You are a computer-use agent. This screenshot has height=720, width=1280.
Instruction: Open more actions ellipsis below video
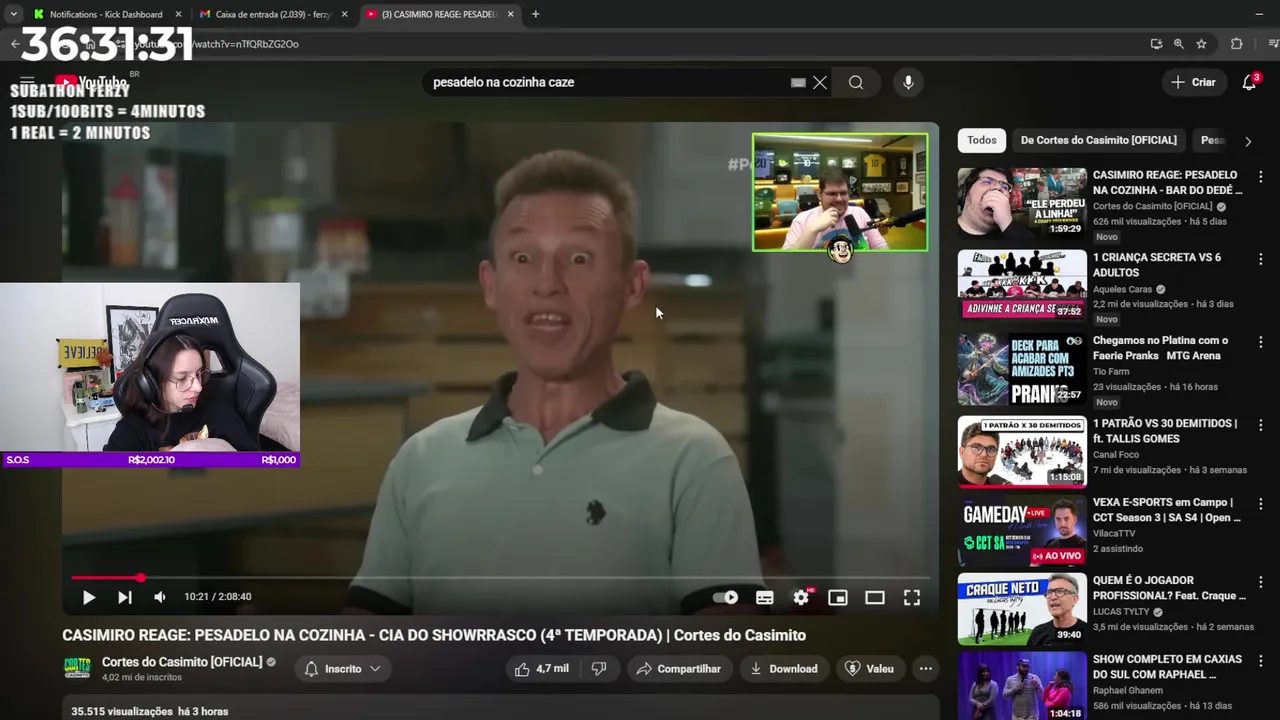tap(926, 669)
